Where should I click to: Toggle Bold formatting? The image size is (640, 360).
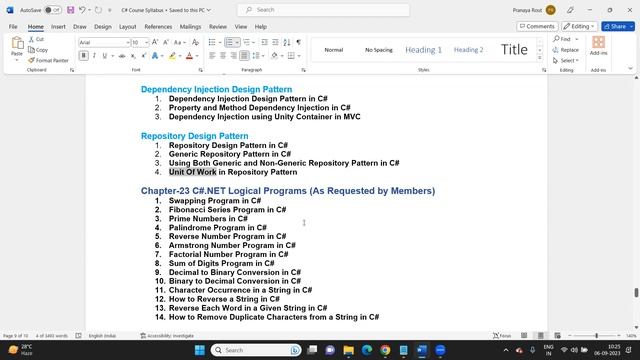[x=83, y=56]
